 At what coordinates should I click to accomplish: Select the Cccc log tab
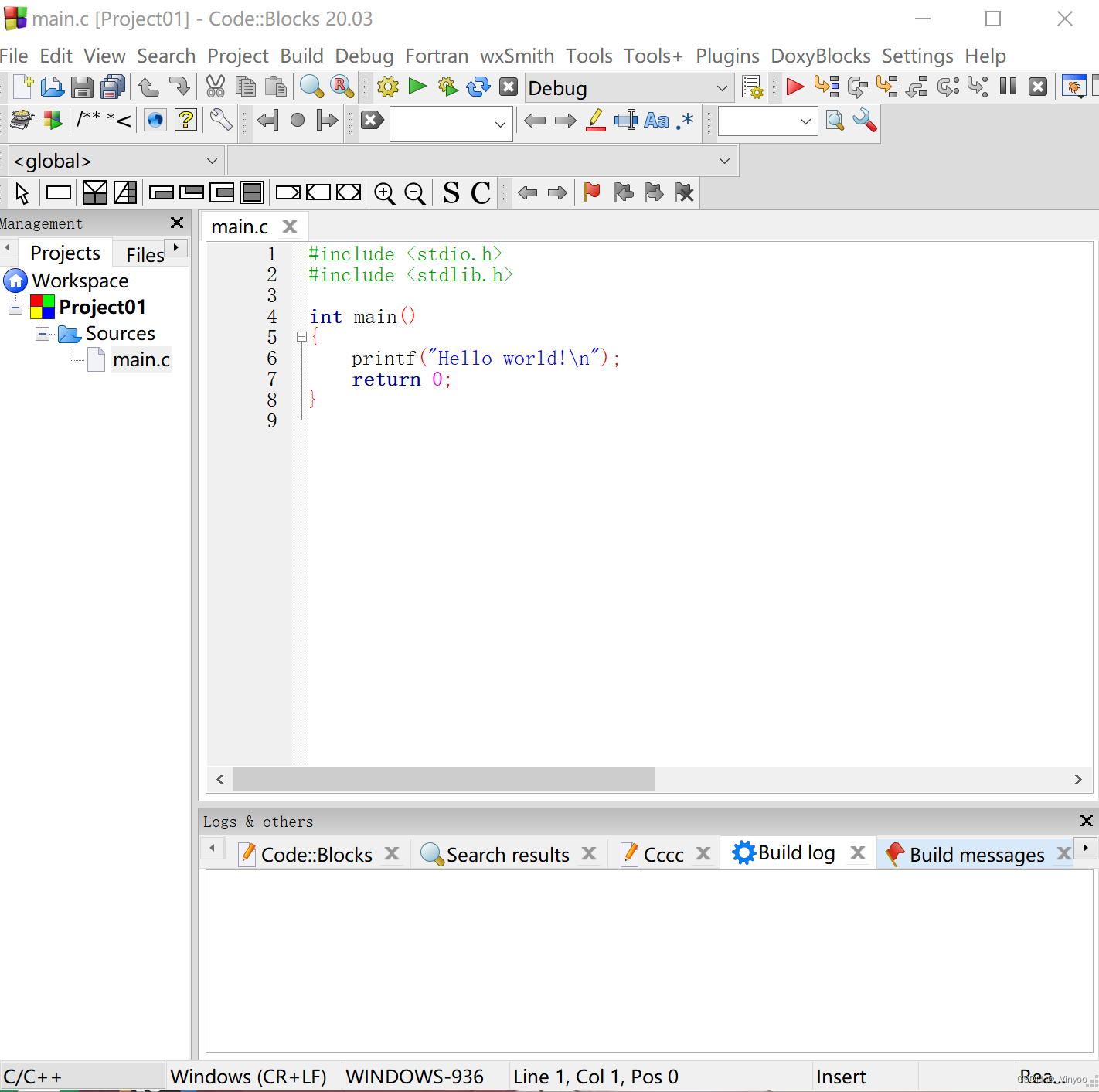point(663,855)
